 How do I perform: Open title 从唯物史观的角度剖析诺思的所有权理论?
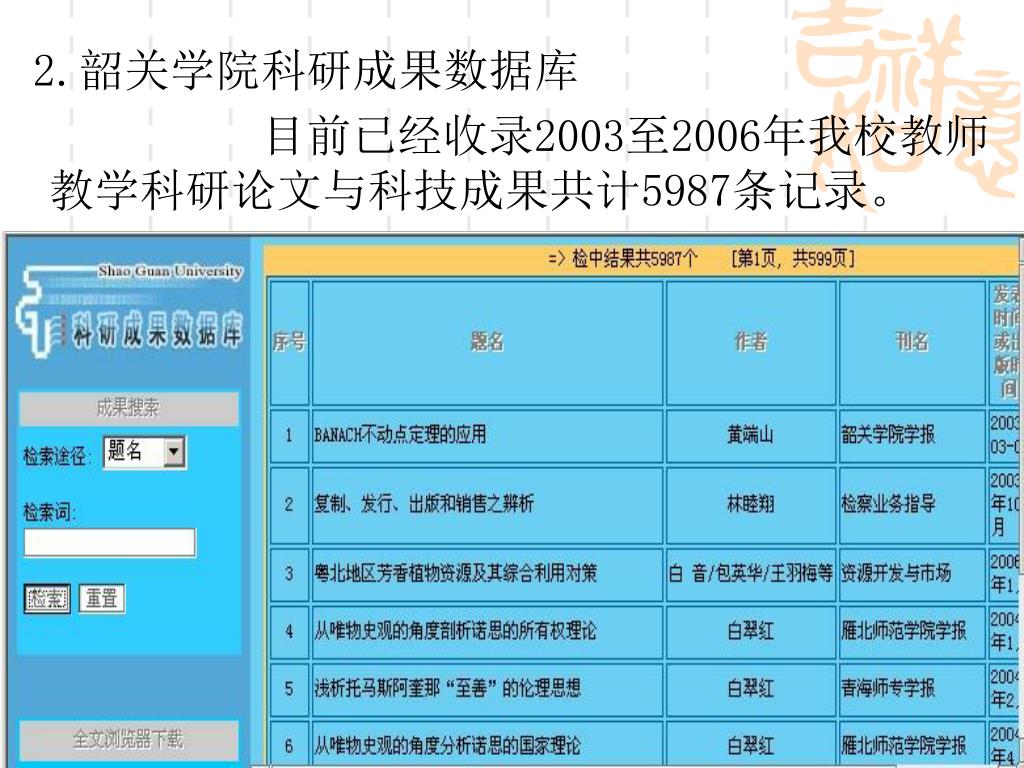point(455,631)
